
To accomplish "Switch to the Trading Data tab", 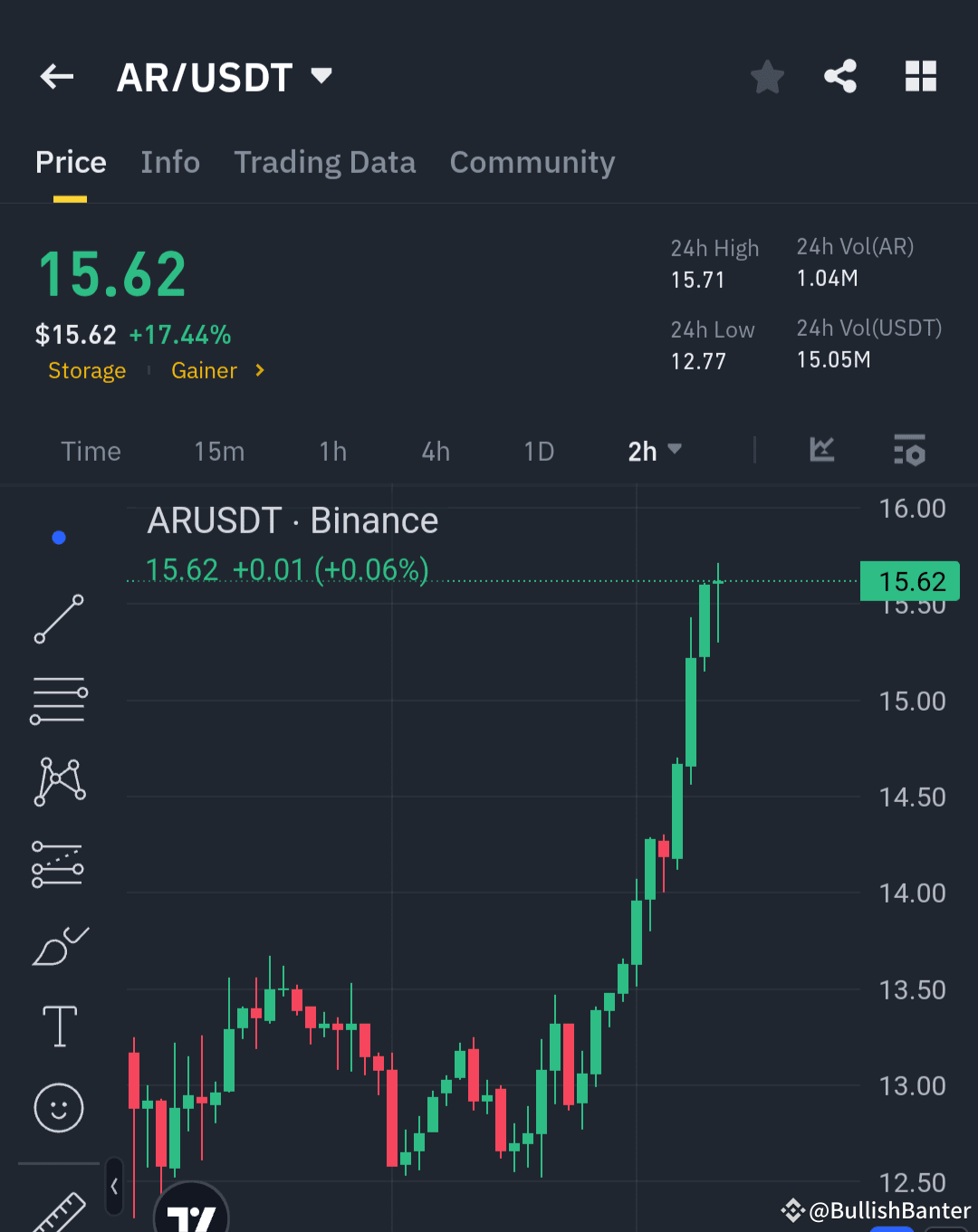I will pyautogui.click(x=324, y=162).
